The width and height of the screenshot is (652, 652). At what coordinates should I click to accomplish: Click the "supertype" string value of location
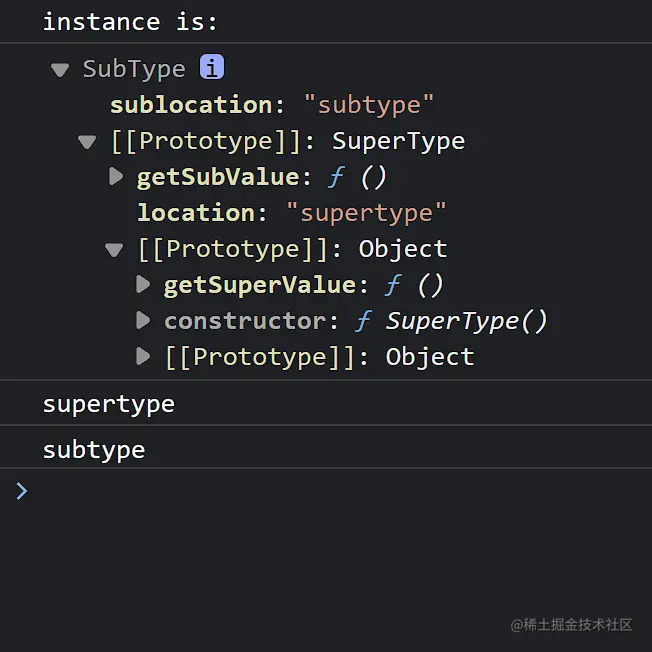tap(366, 213)
